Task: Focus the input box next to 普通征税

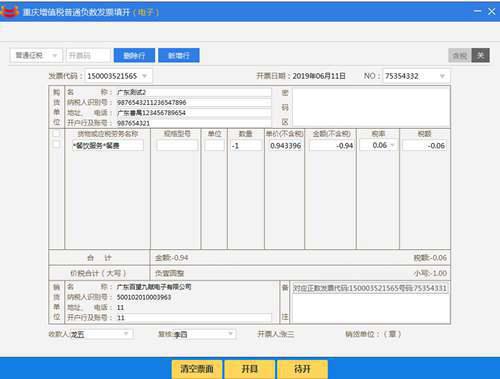Action: (88, 55)
